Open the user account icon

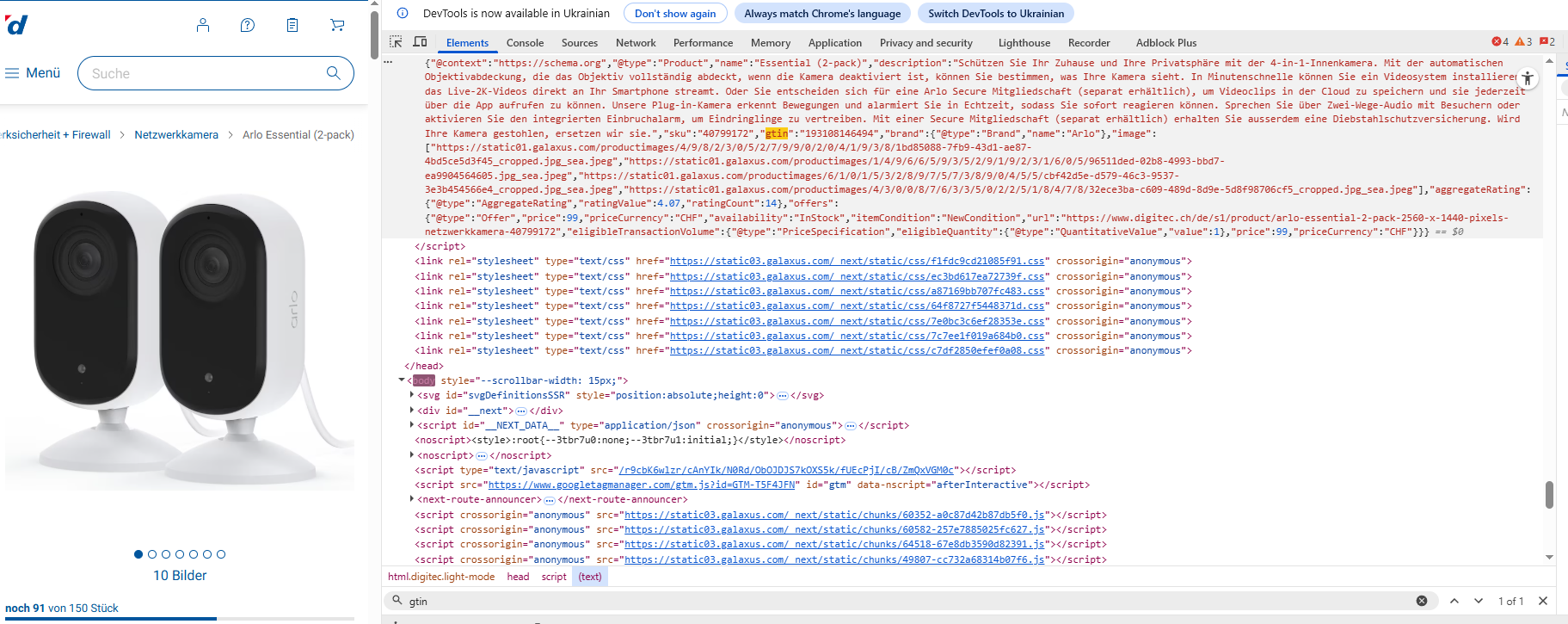(203, 25)
